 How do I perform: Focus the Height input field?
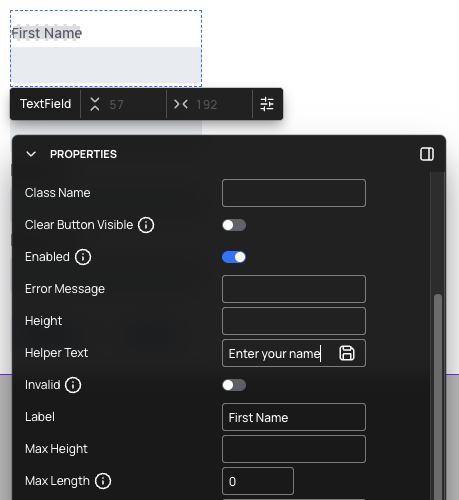click(294, 321)
